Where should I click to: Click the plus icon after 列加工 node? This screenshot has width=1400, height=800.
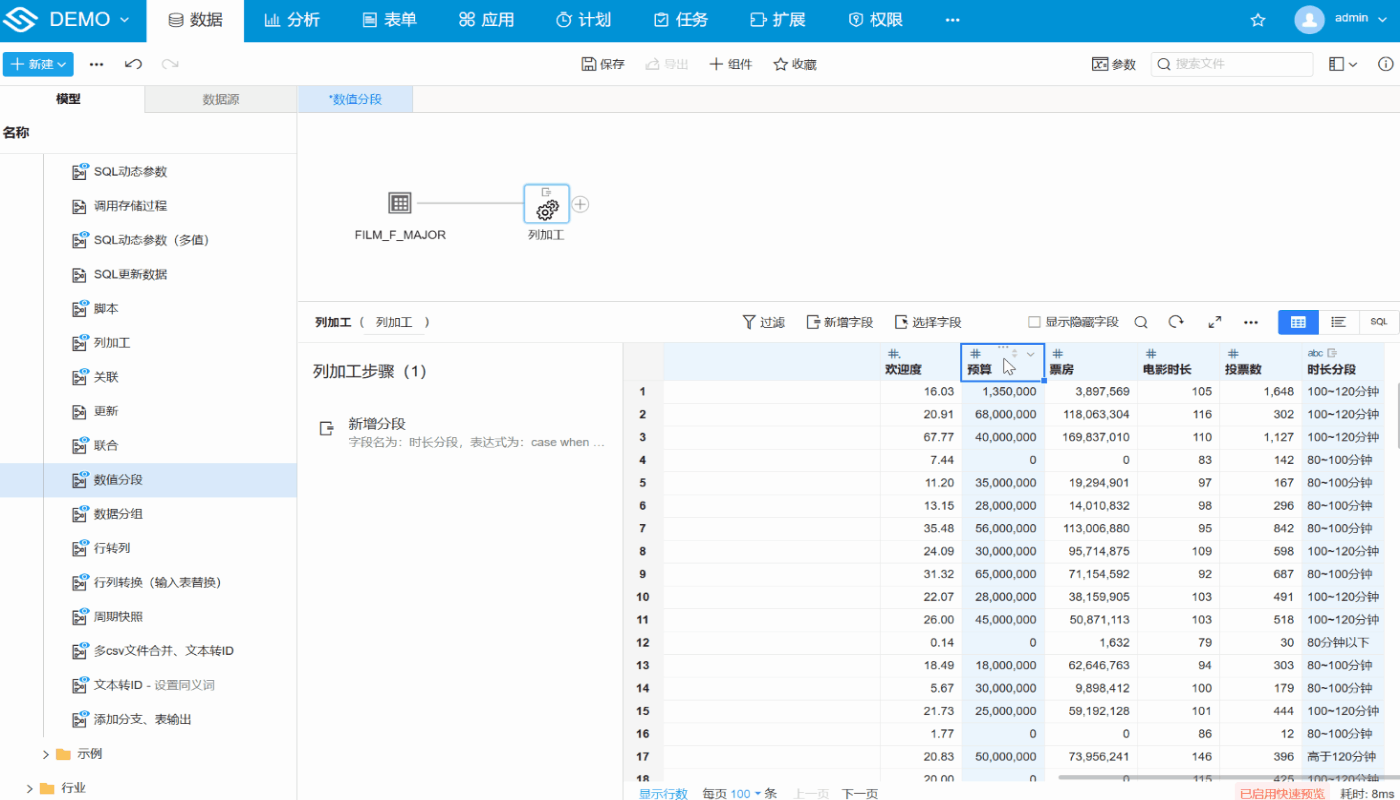[x=581, y=204]
